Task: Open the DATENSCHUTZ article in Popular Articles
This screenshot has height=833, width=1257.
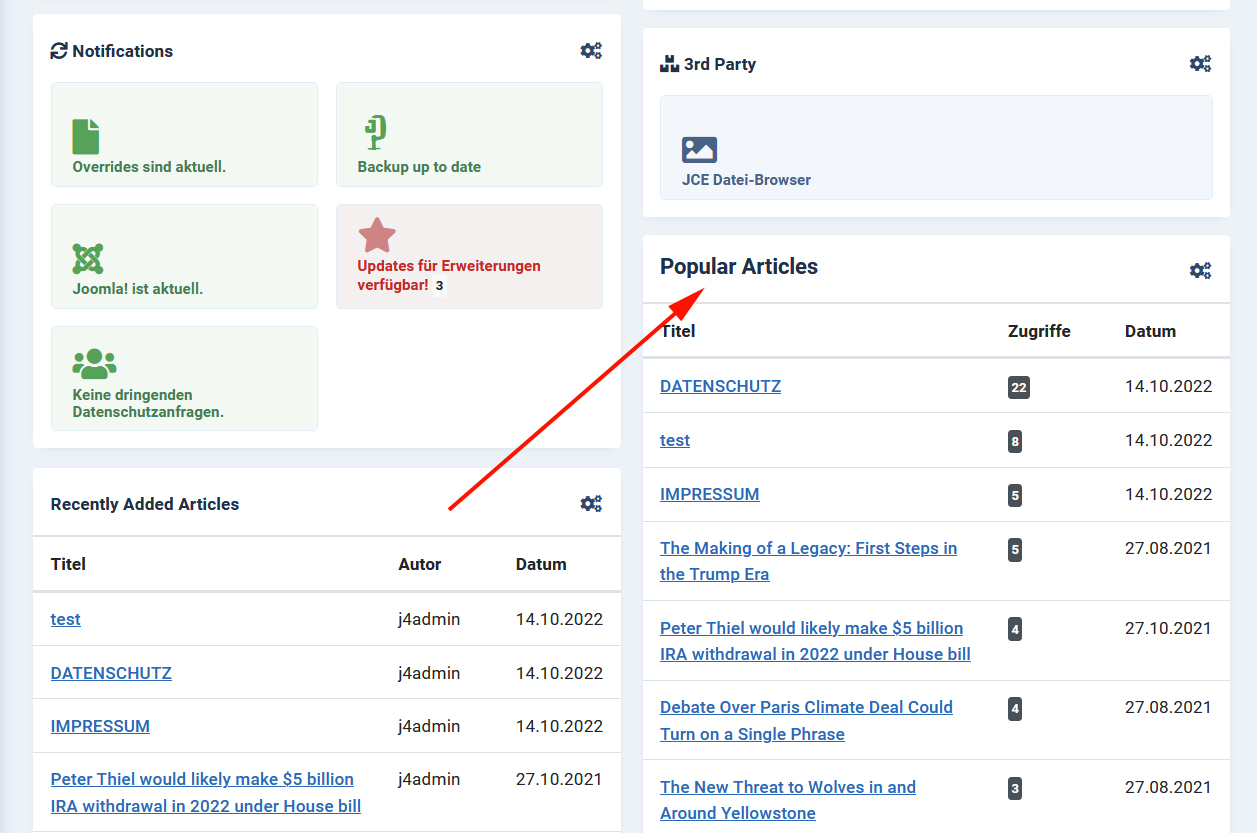Action: click(x=720, y=386)
